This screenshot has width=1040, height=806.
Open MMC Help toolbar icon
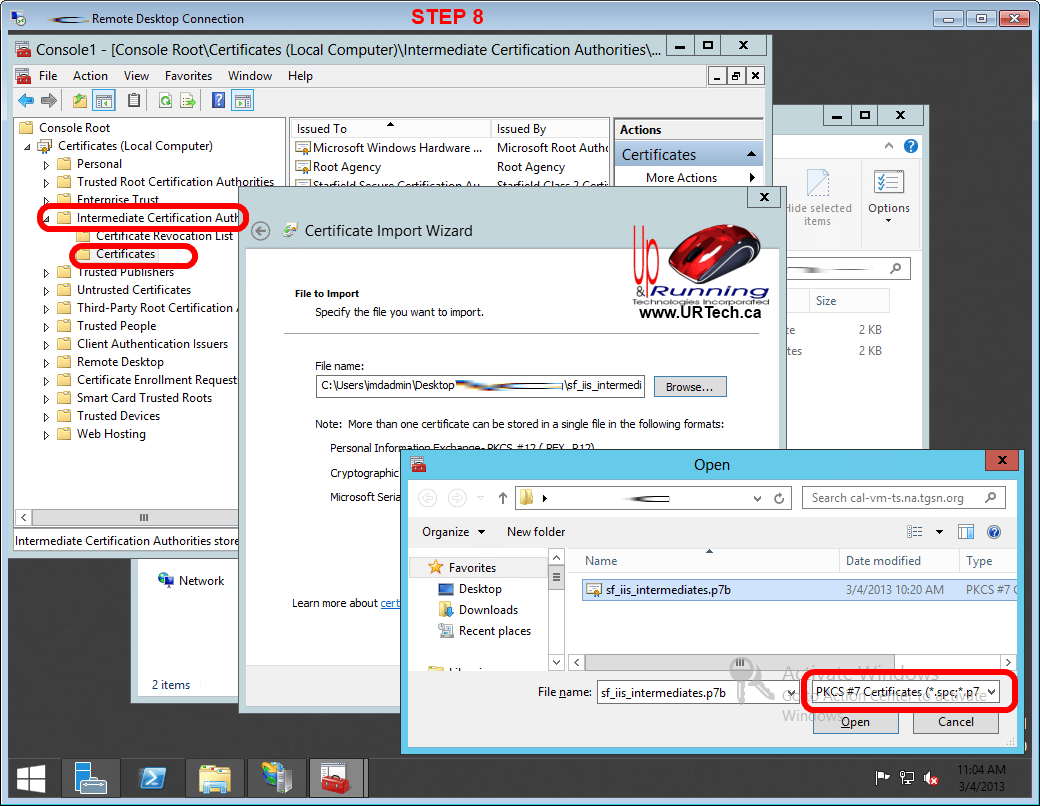219,100
